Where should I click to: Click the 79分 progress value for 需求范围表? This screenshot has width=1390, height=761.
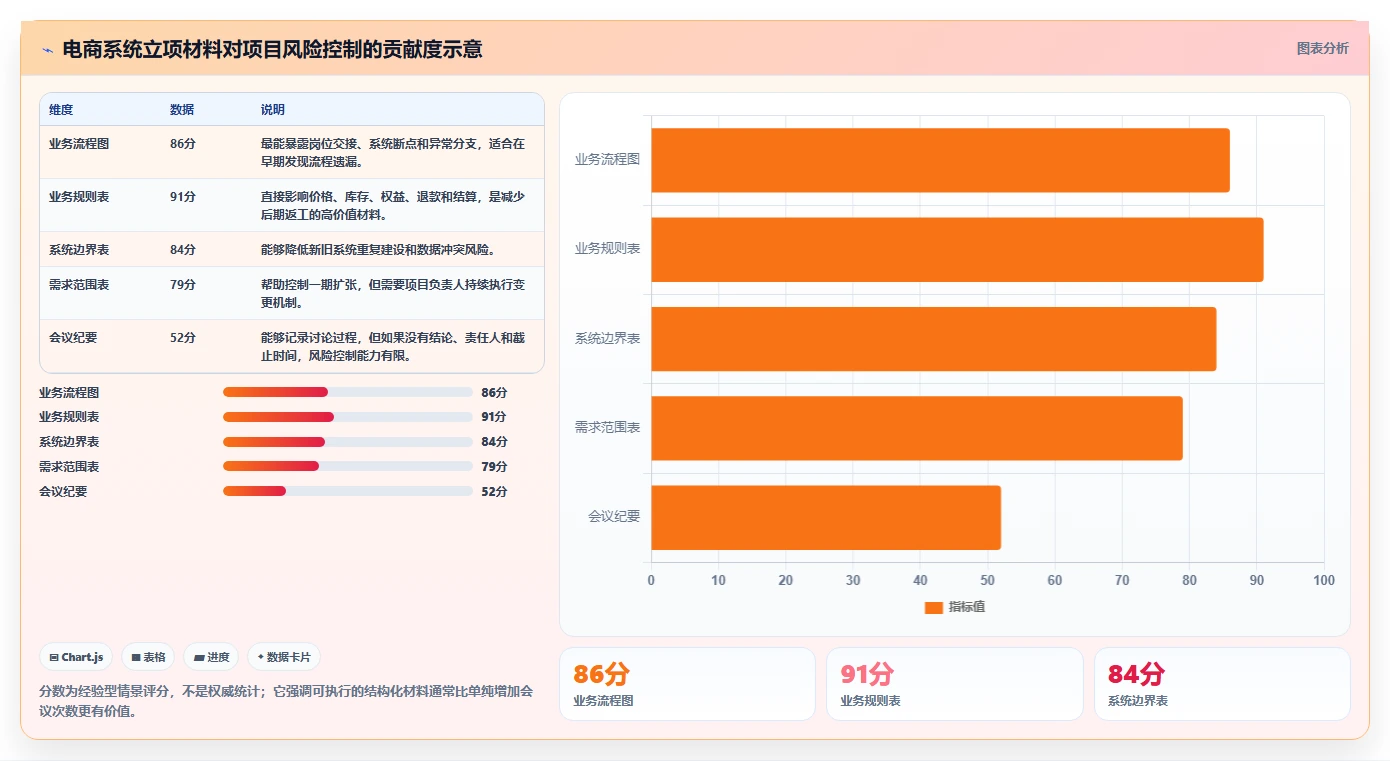point(494,467)
